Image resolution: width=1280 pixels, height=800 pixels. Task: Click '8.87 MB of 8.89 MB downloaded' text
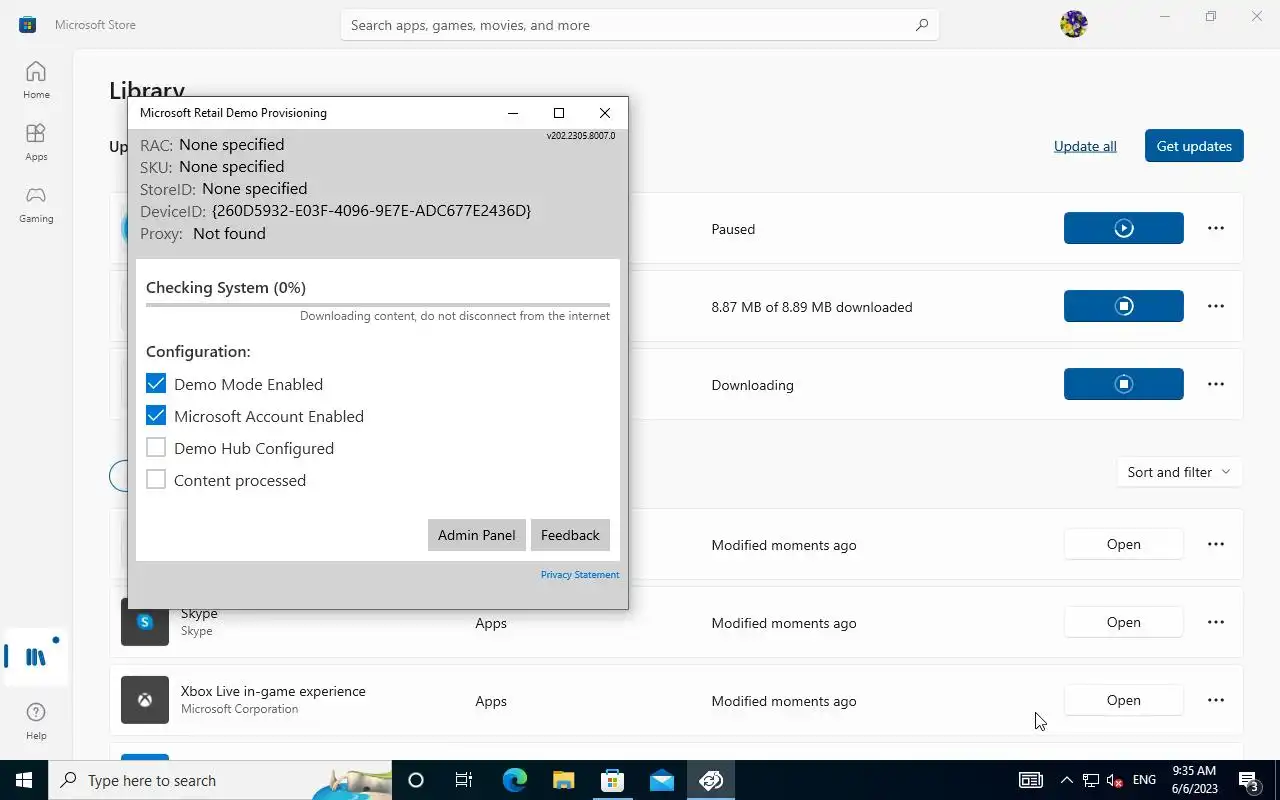point(812,307)
